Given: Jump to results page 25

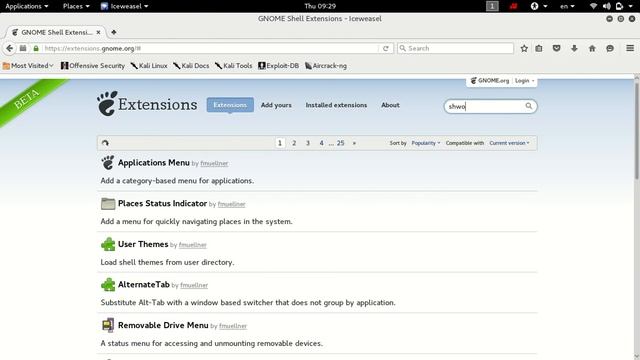Looking at the screenshot, I should tap(340, 143).
